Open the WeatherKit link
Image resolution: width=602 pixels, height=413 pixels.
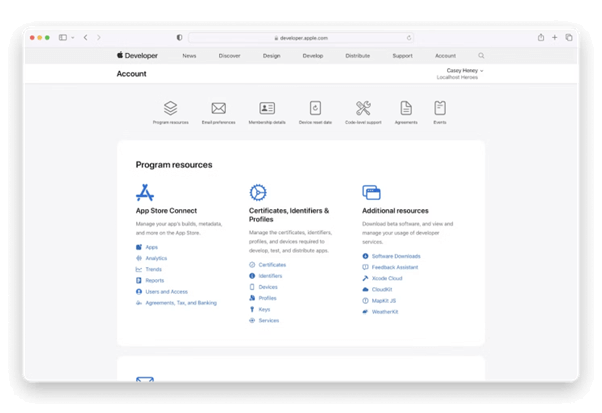(385, 312)
